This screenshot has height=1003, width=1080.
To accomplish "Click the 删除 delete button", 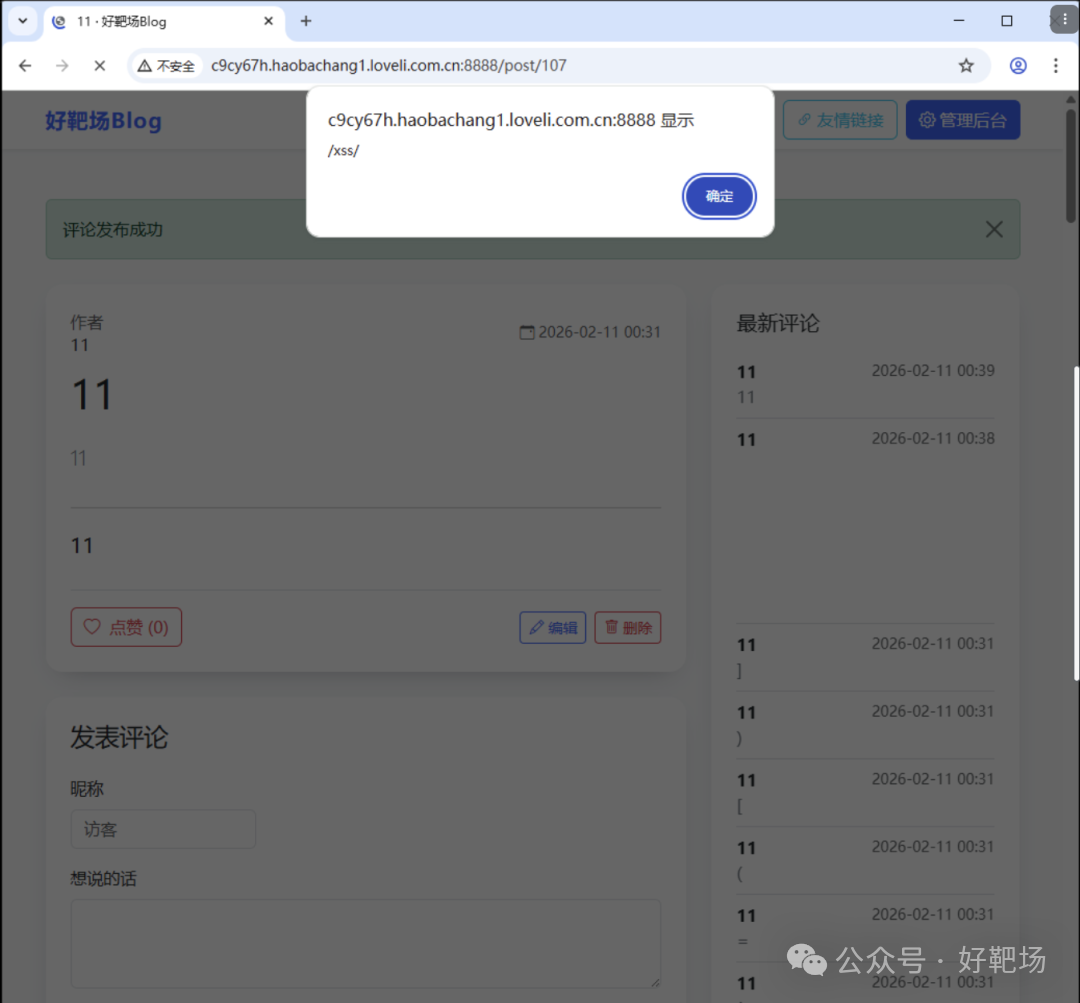I will 627,628.
